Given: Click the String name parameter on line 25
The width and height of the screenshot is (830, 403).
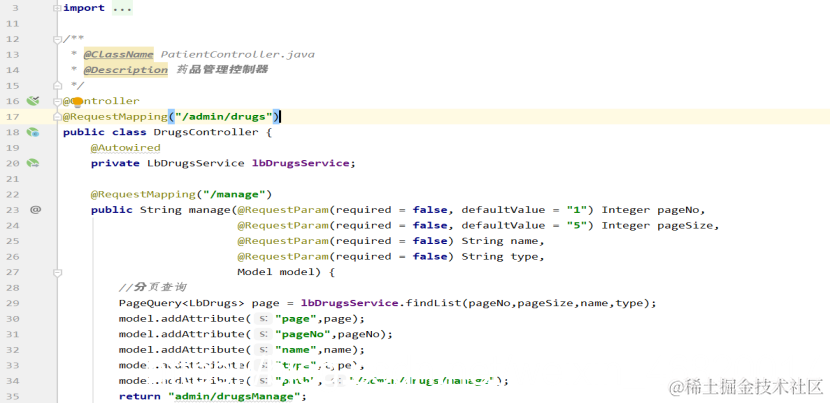Looking at the screenshot, I should (500, 241).
